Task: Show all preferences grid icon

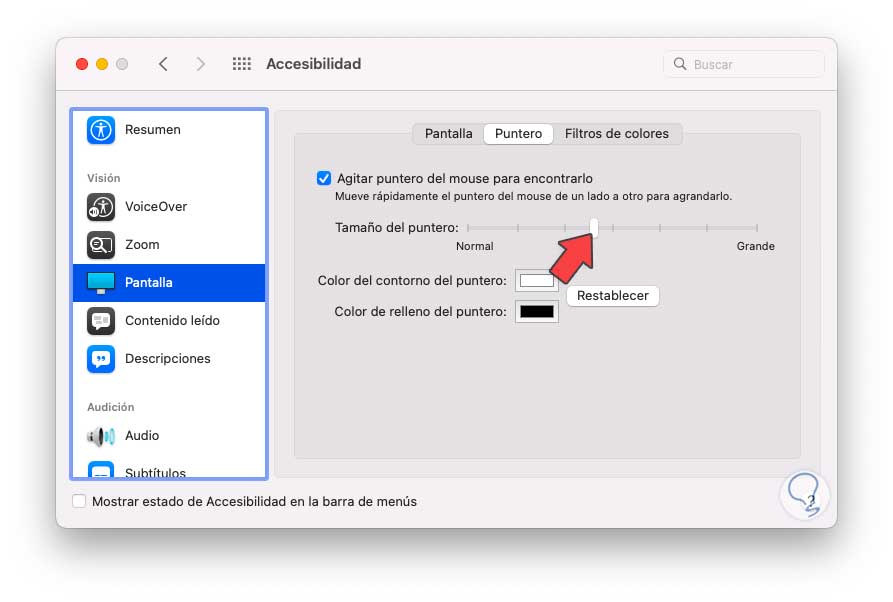Action: tap(241, 64)
